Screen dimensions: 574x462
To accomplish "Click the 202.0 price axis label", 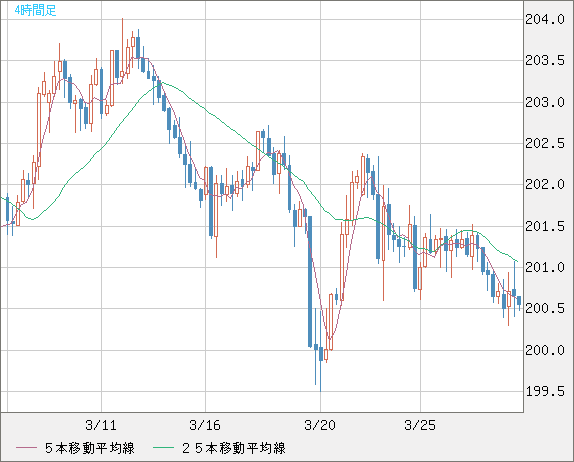I will tap(545, 185).
